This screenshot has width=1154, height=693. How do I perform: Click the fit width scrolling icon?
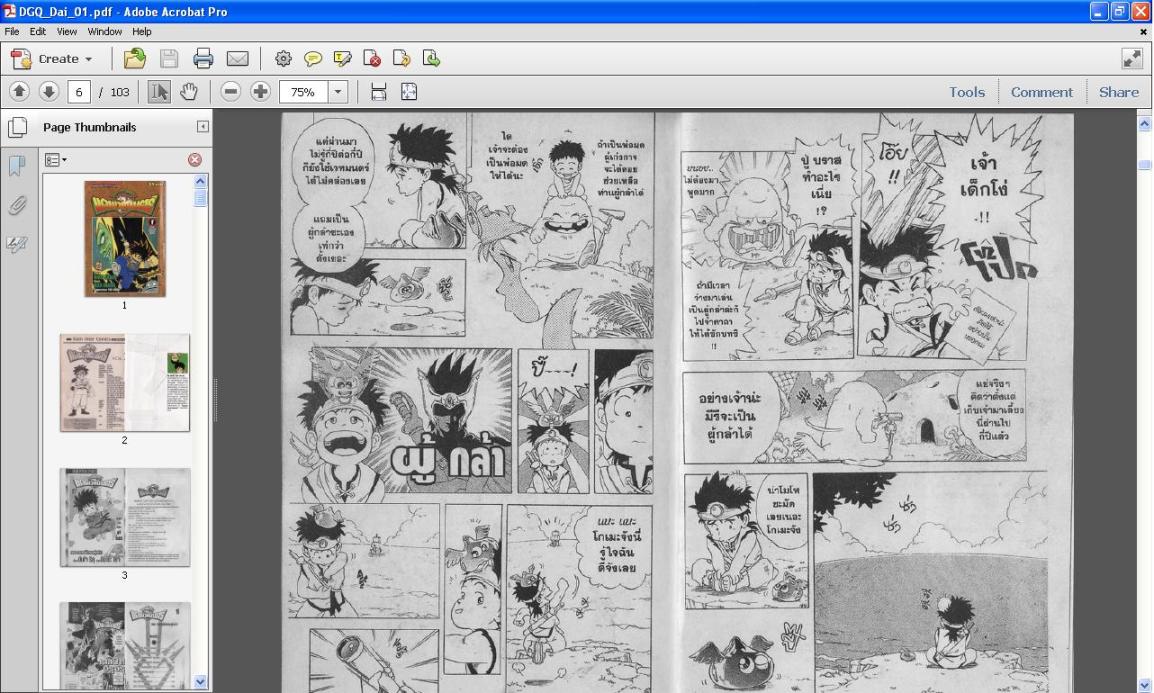378,91
